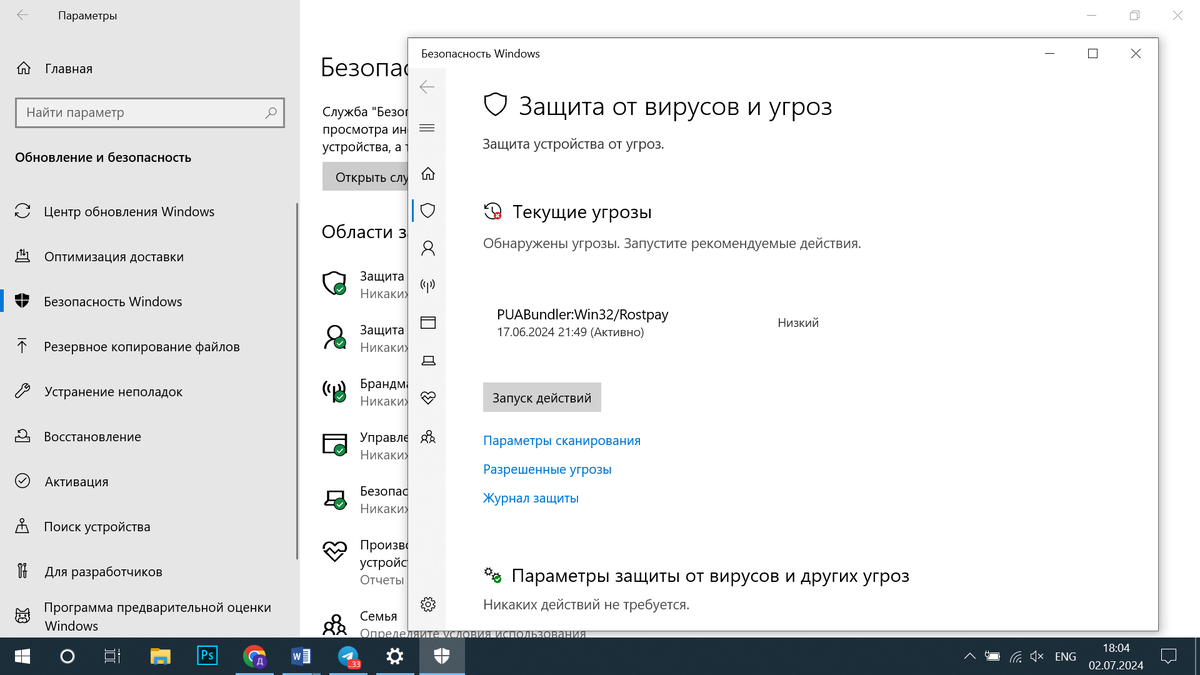Switch to Settings gear taskbar icon
The width and height of the screenshot is (1200, 675).
point(395,656)
